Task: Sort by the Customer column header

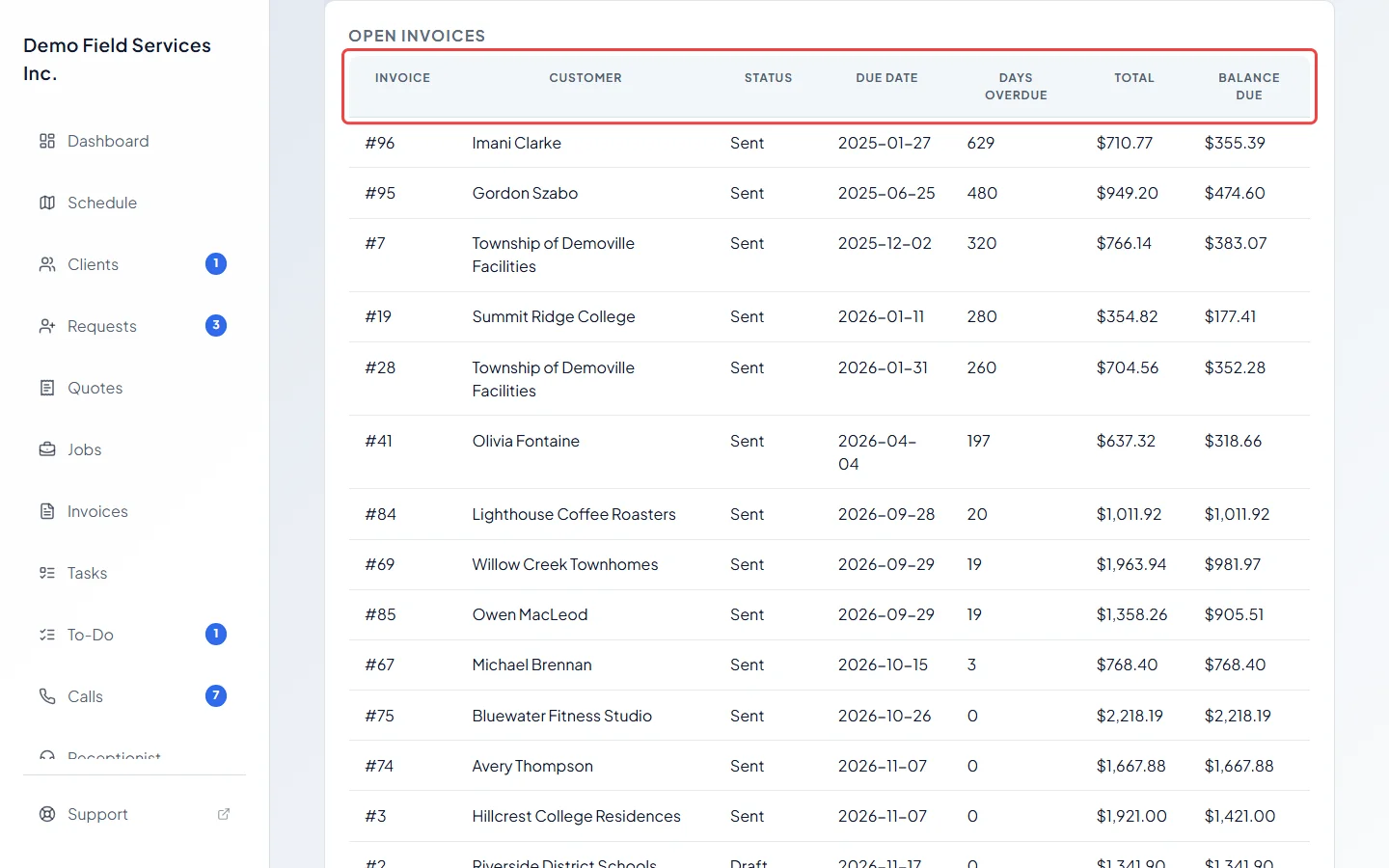Action: coord(586,78)
